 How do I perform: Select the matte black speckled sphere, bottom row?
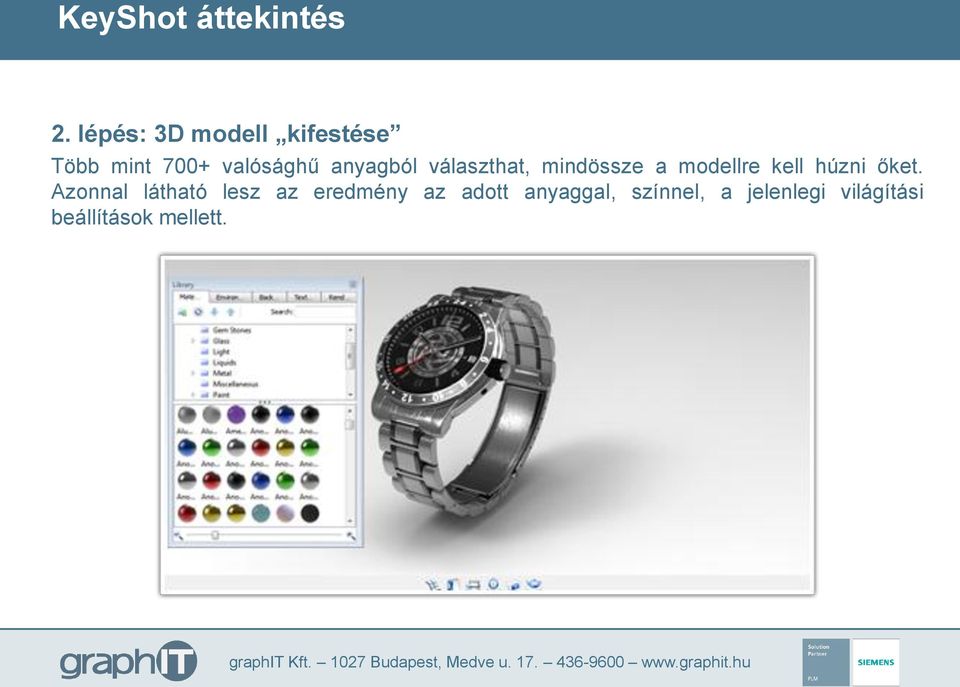coord(310,513)
